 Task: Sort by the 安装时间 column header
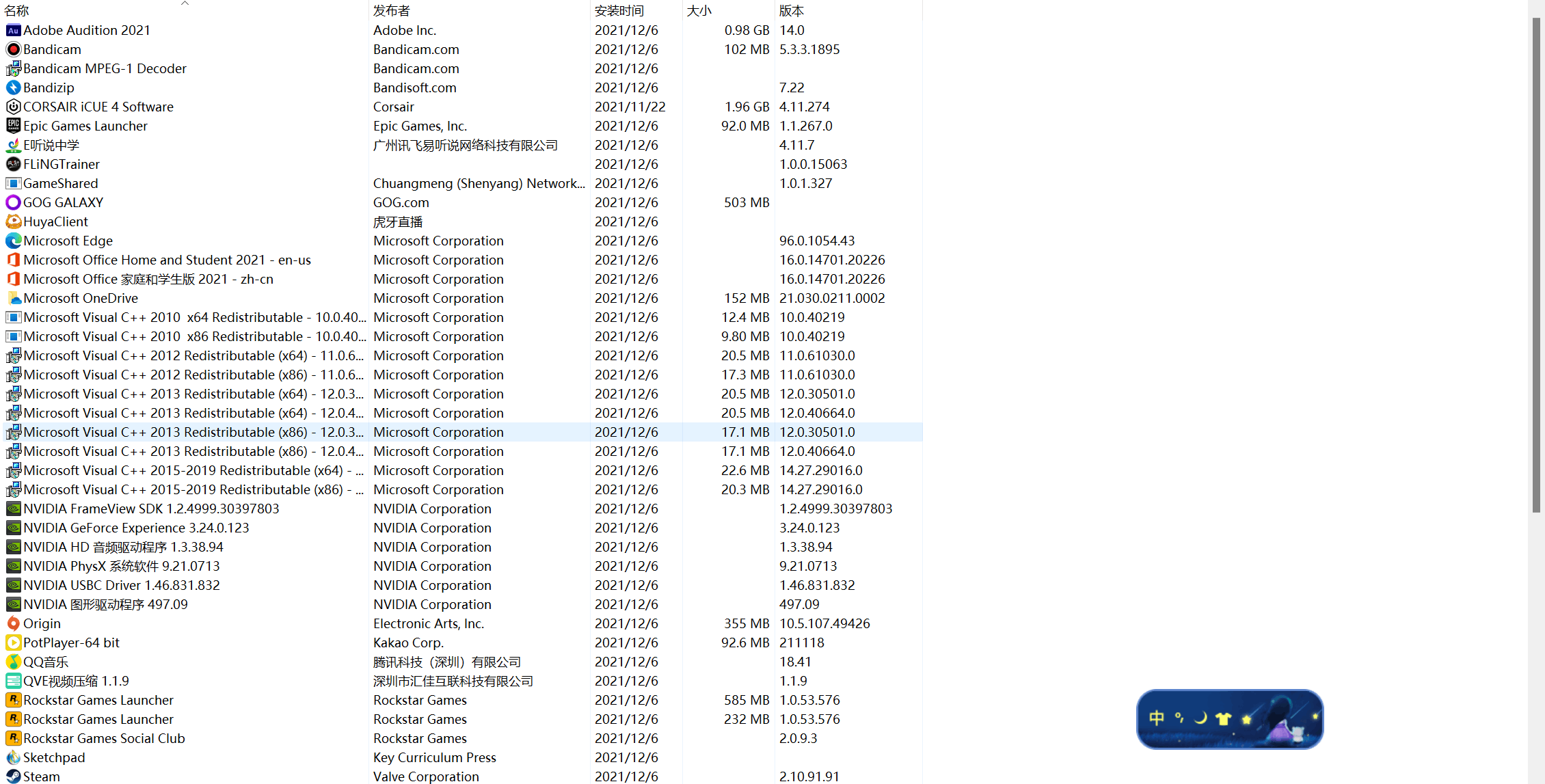[x=619, y=10]
